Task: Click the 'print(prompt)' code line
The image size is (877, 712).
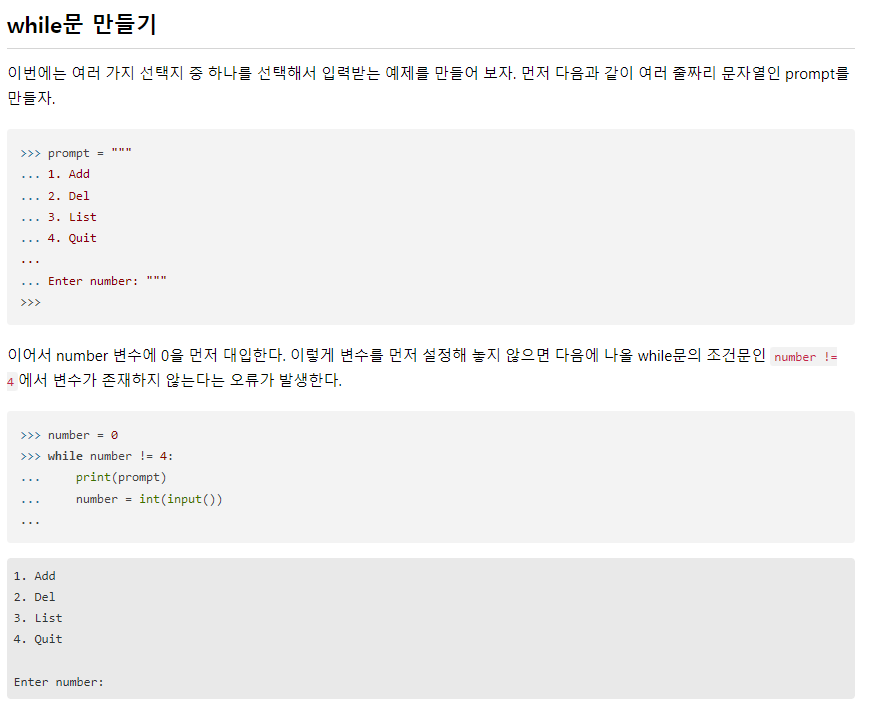Action: 121,478
